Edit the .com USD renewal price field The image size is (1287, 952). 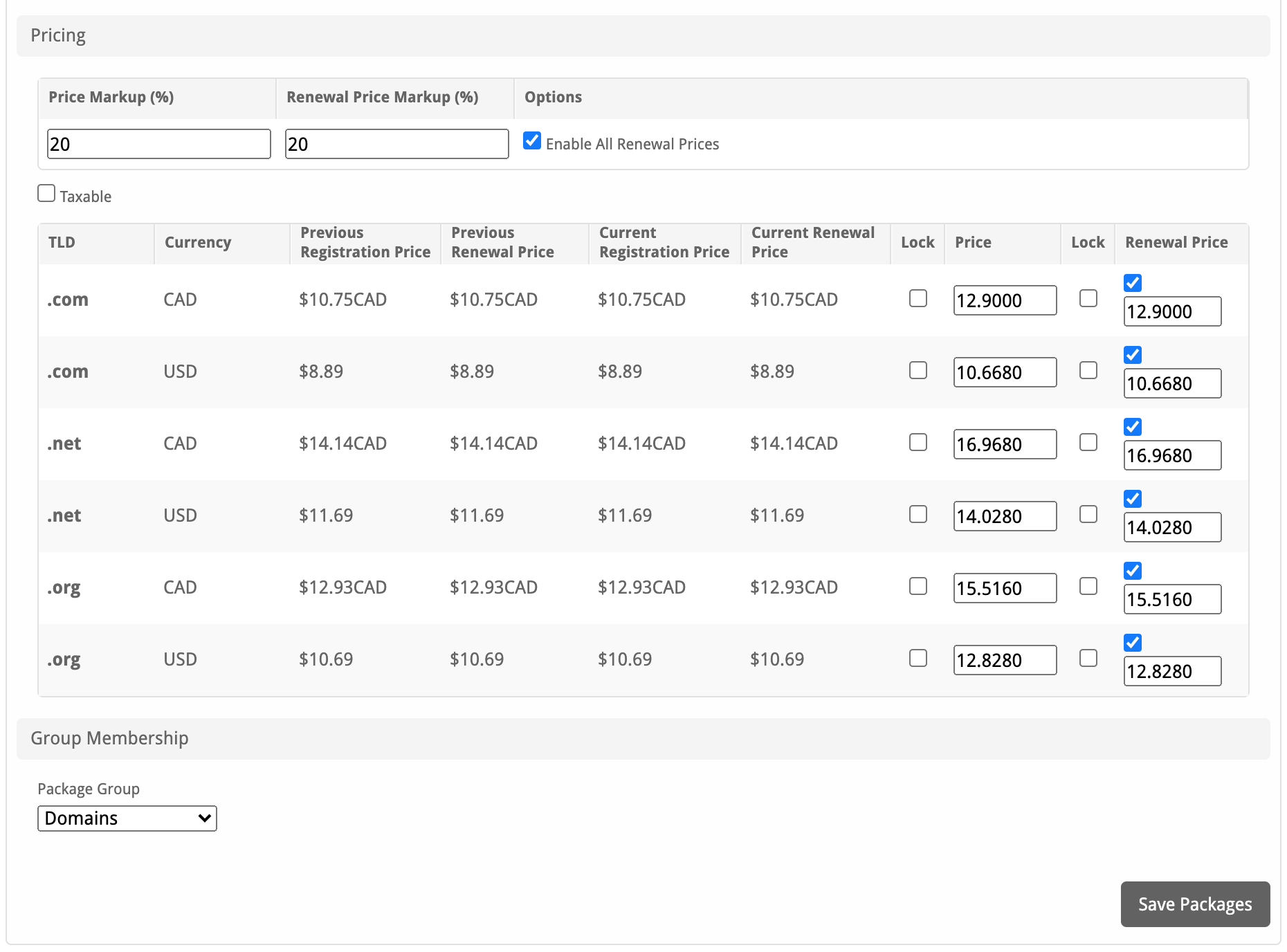coord(1171,383)
